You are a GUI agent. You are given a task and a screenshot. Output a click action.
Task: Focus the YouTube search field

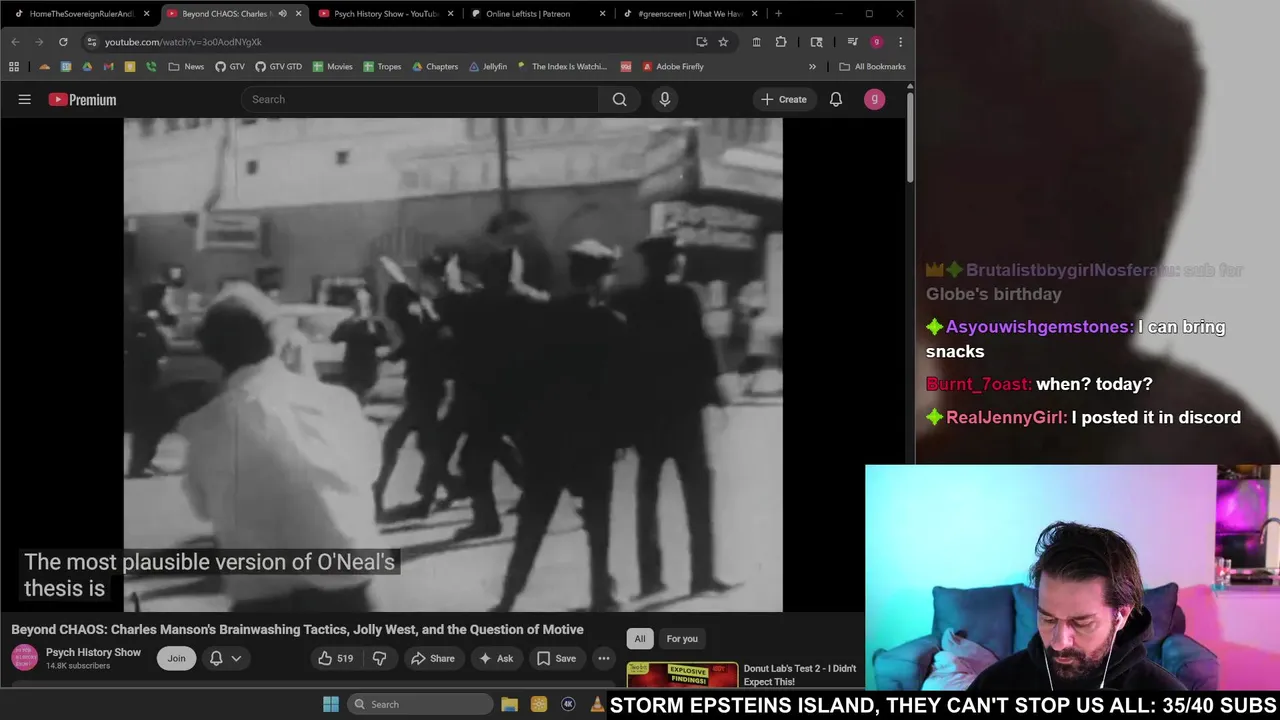pyautogui.click(x=420, y=99)
